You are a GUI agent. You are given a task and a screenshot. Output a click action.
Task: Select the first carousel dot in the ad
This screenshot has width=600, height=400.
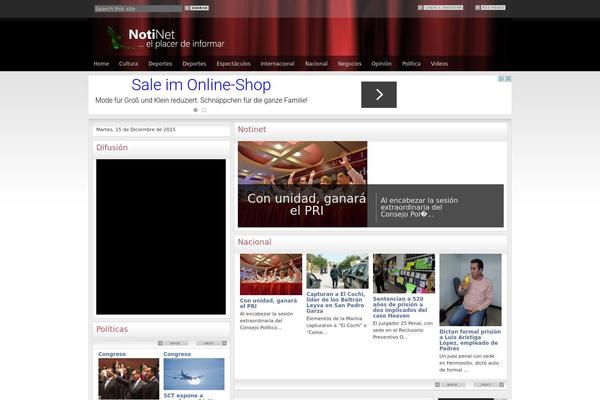[196, 110]
